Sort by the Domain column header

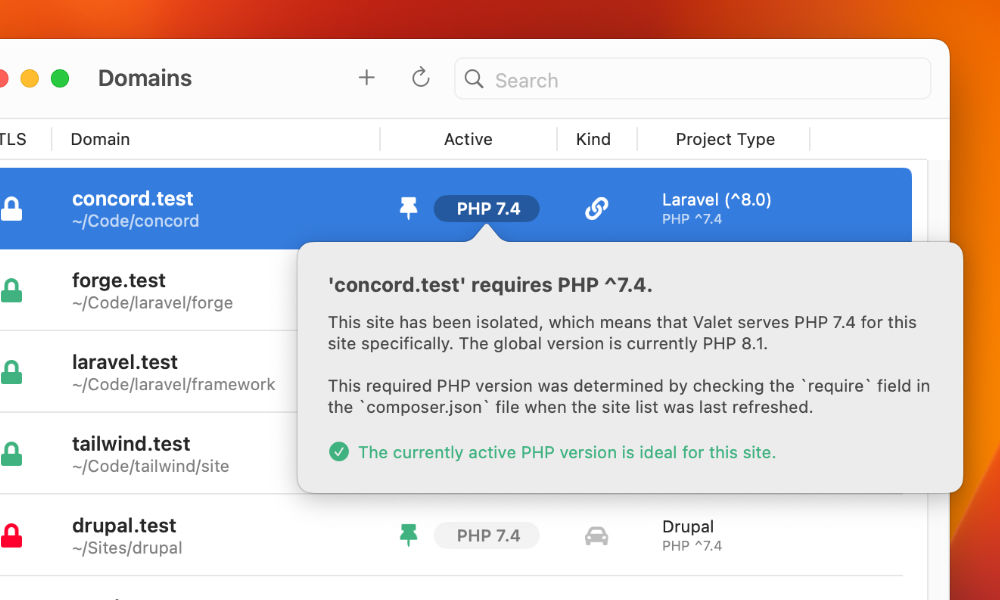point(100,139)
